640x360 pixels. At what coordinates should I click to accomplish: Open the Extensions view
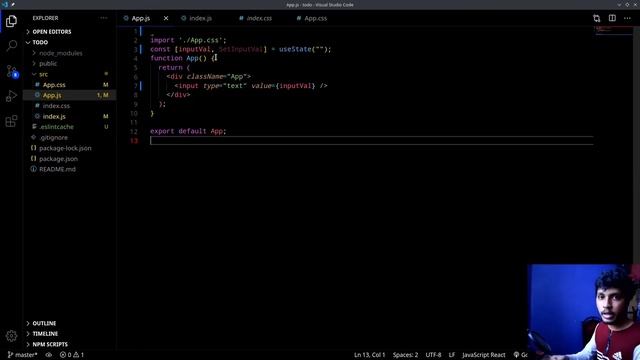click(11, 121)
